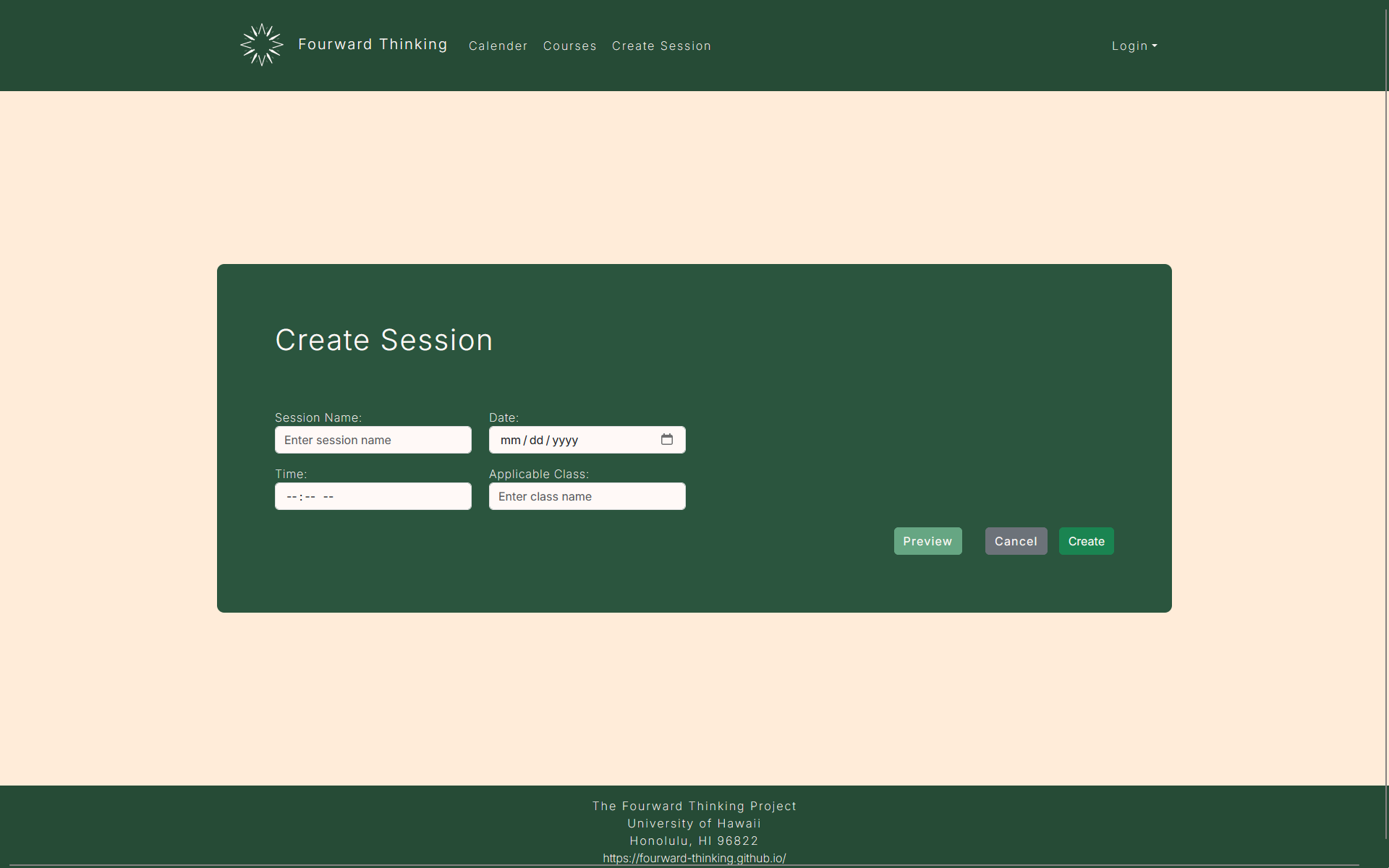Open the Courses page
1389x868 pixels.
[x=570, y=46]
